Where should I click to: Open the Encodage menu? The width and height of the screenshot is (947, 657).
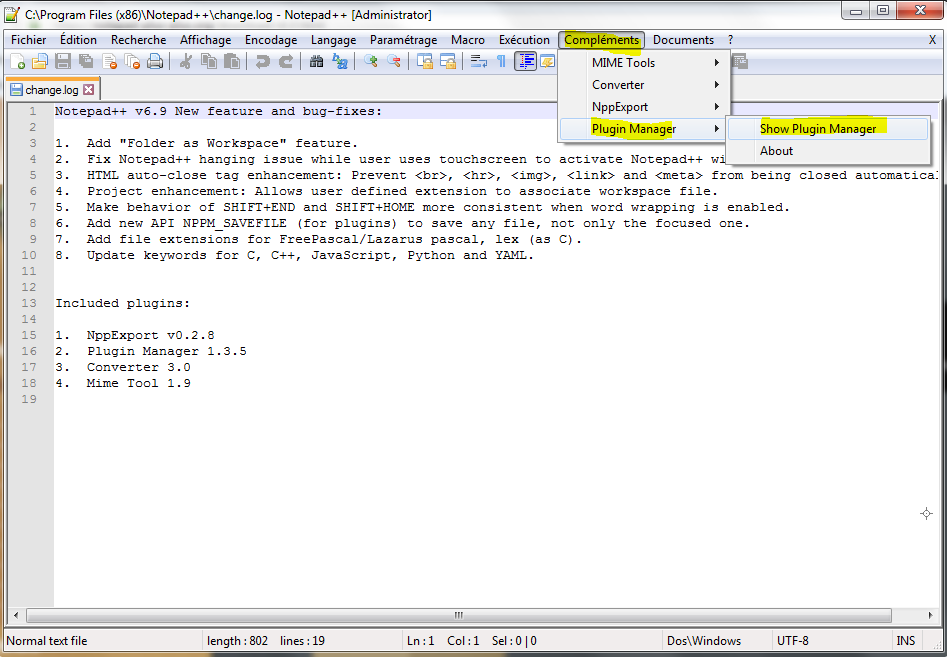[x=271, y=40]
